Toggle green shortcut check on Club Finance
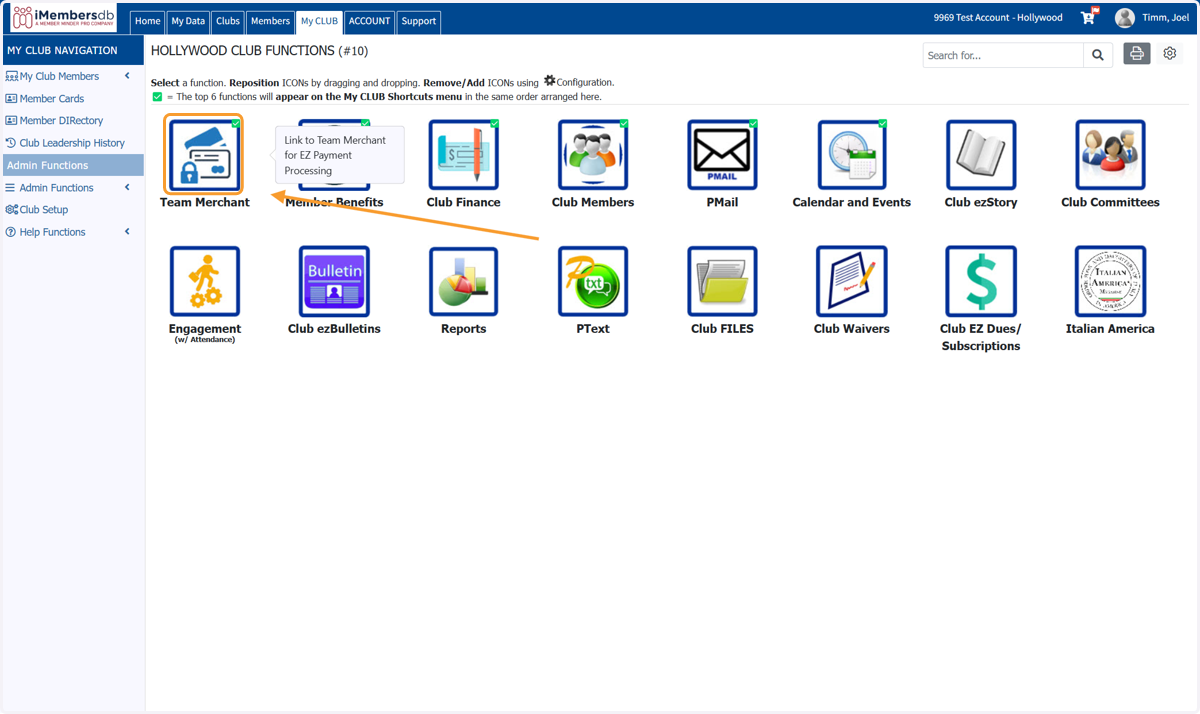 tap(495, 124)
